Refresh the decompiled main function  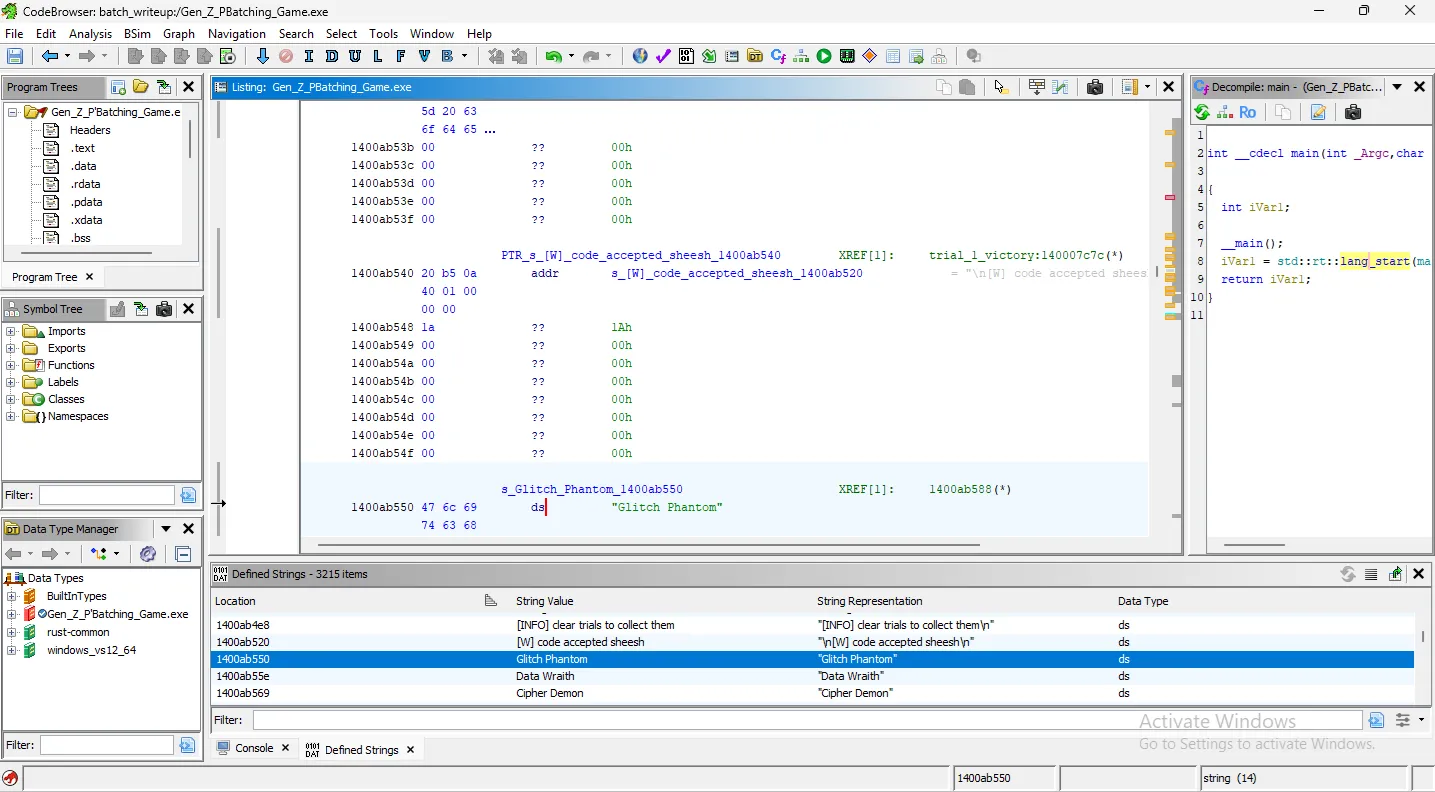click(x=1201, y=112)
